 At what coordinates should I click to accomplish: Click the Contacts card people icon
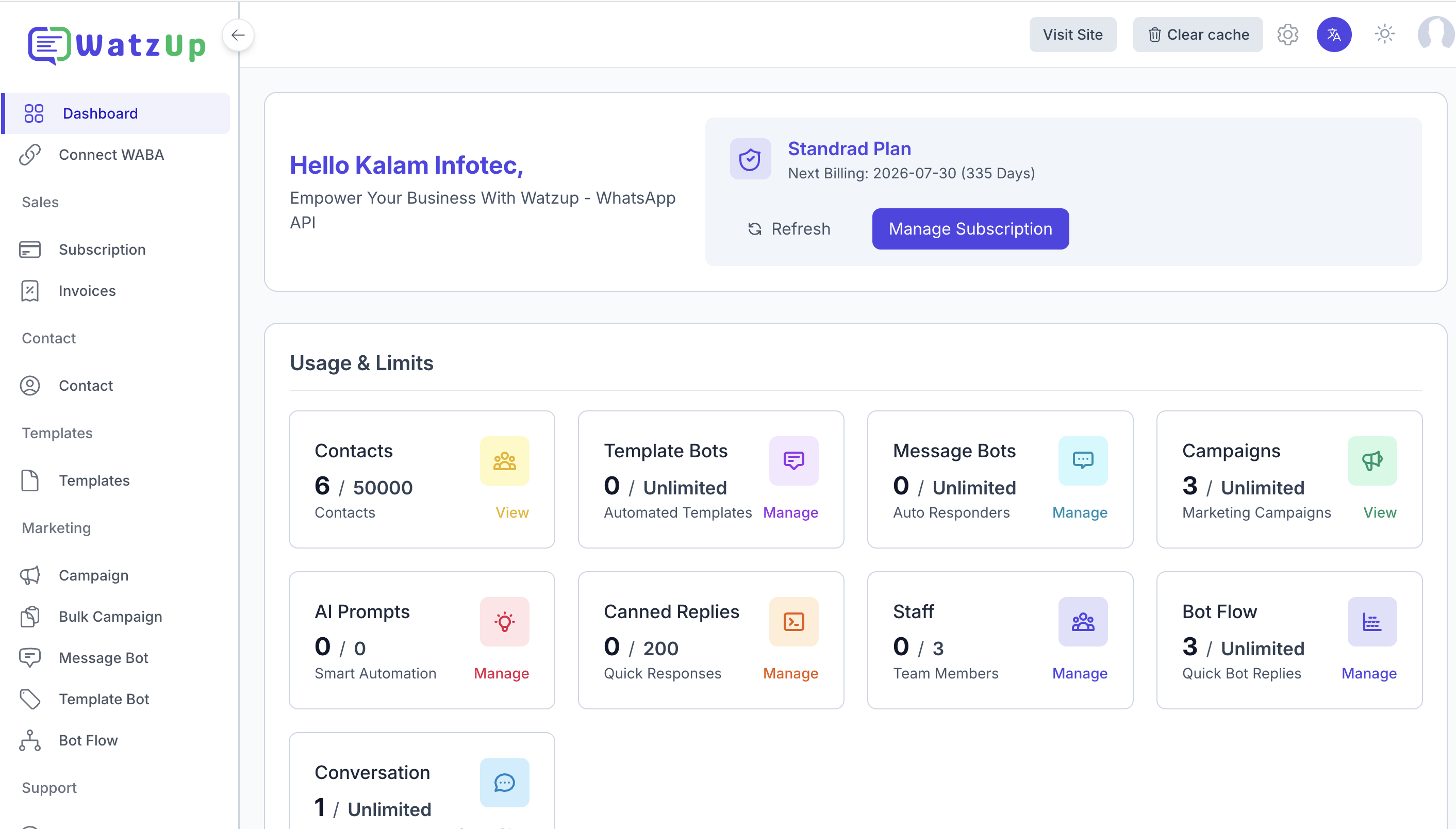(505, 460)
